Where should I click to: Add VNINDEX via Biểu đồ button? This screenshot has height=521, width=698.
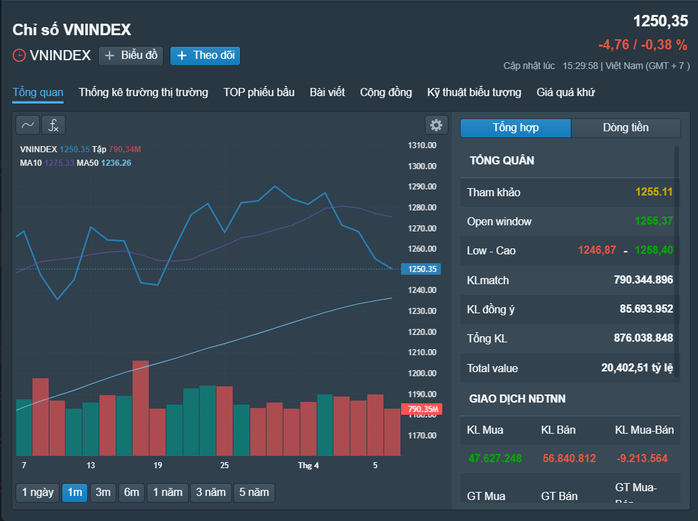click(131, 56)
